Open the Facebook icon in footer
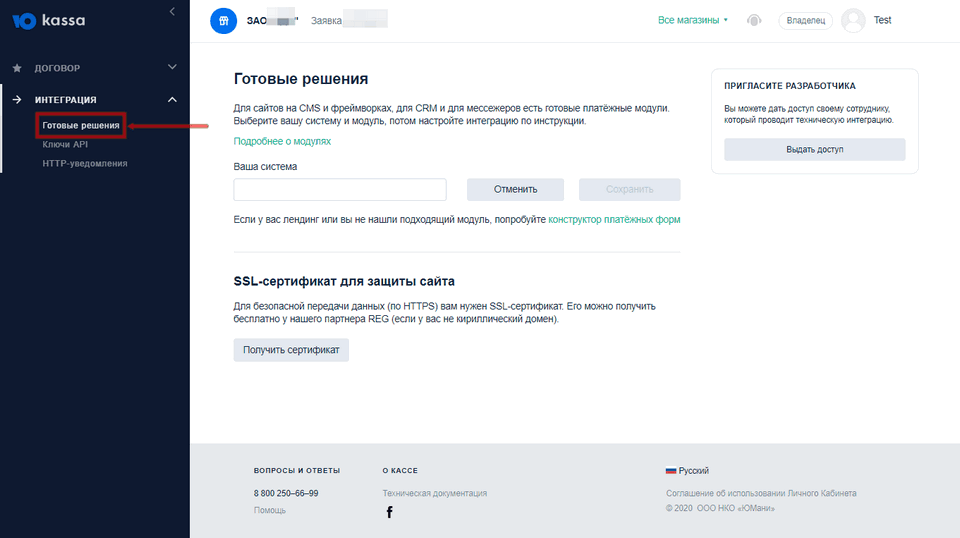The image size is (960, 538). [389, 512]
